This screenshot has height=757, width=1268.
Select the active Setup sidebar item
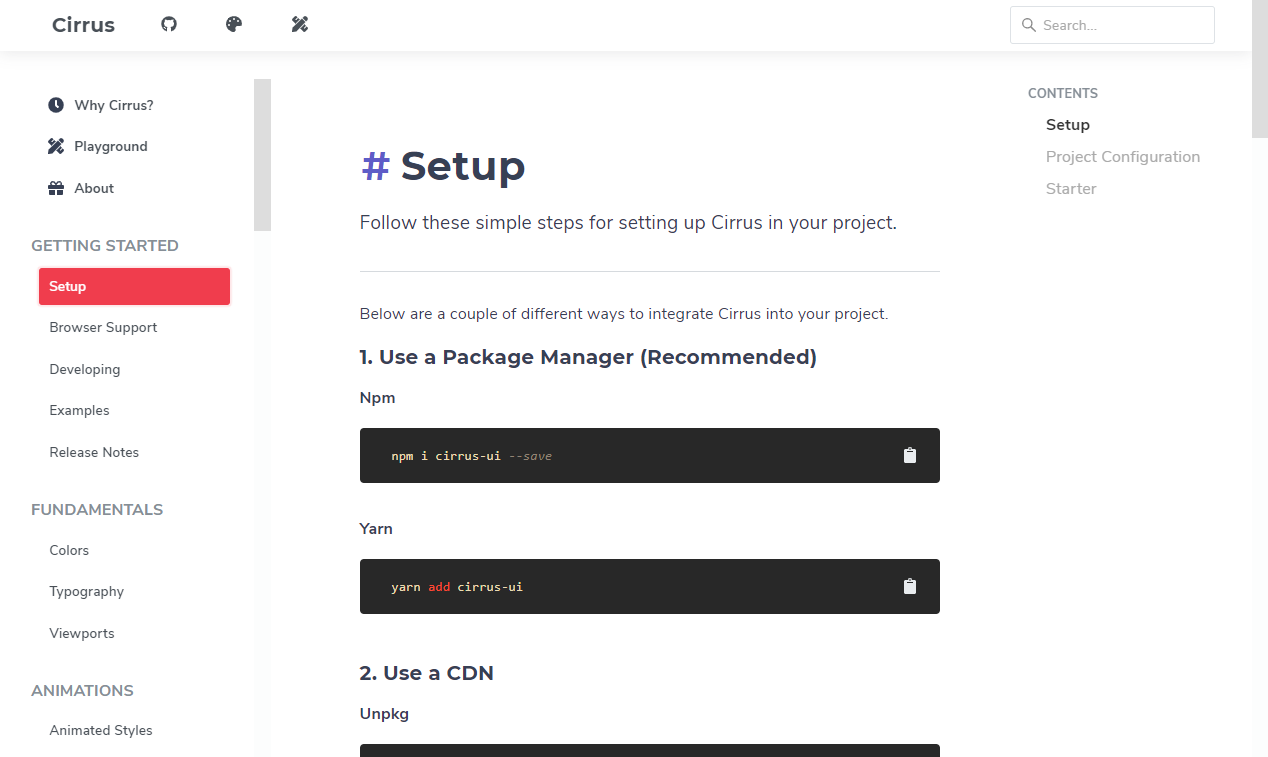[x=134, y=286]
